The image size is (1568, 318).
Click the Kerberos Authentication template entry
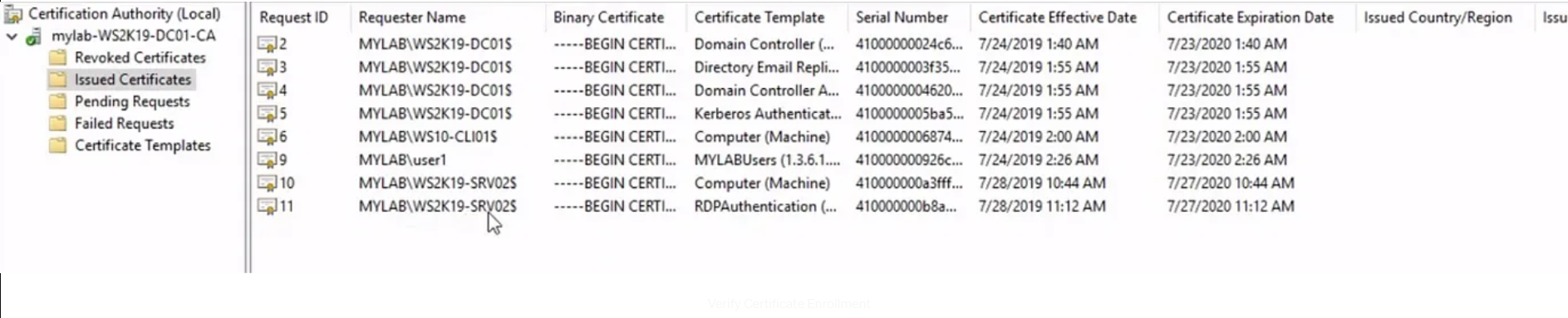point(768,114)
